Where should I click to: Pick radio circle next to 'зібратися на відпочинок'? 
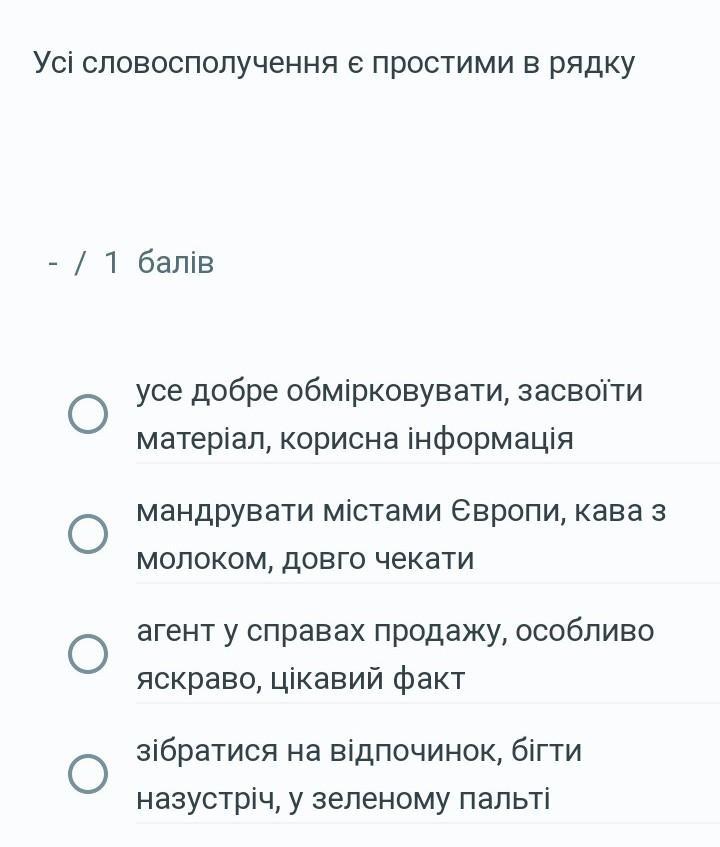click(88, 774)
